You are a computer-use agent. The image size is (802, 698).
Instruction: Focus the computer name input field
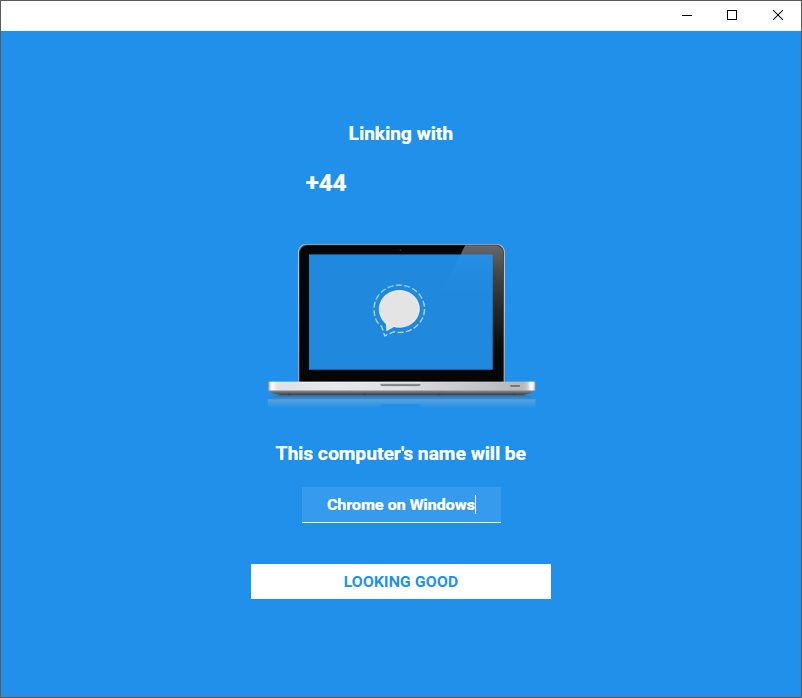[x=401, y=505]
